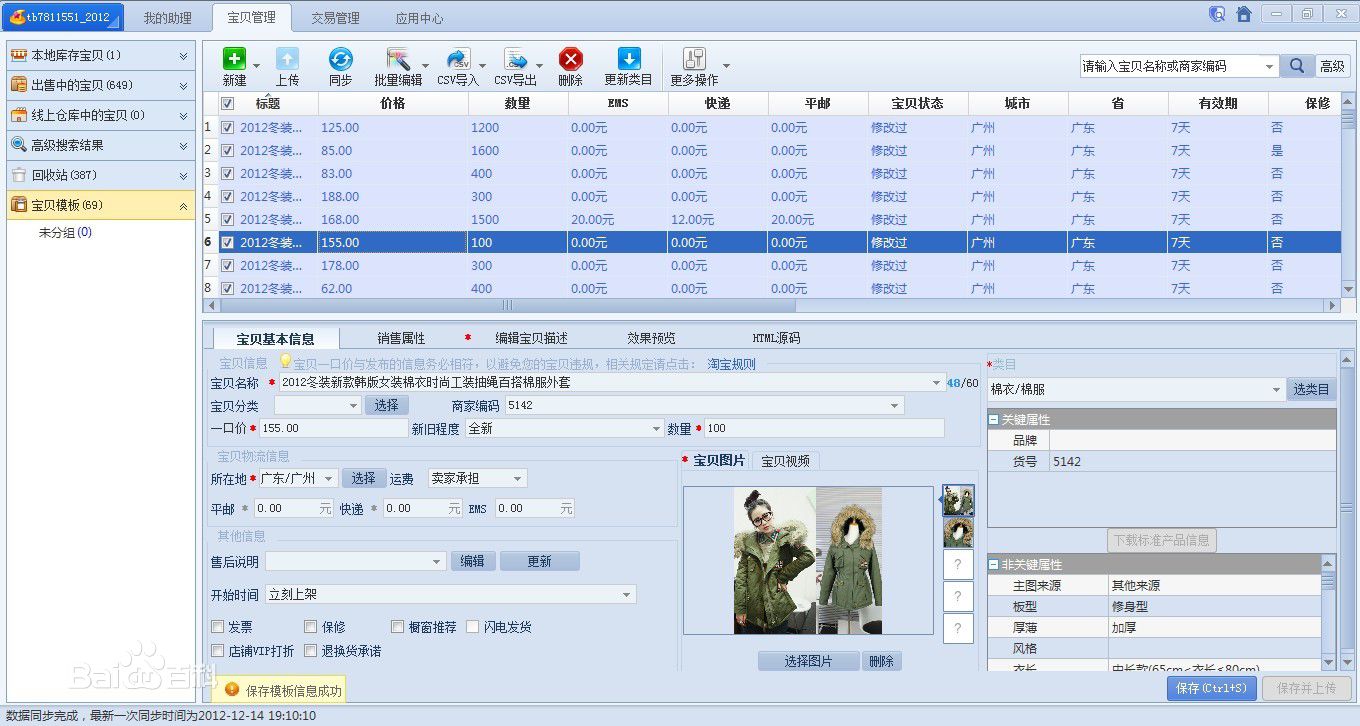Viewport: 1360px width, 726px height.
Task: Switch to the 交易管理 tab
Action: point(335,18)
